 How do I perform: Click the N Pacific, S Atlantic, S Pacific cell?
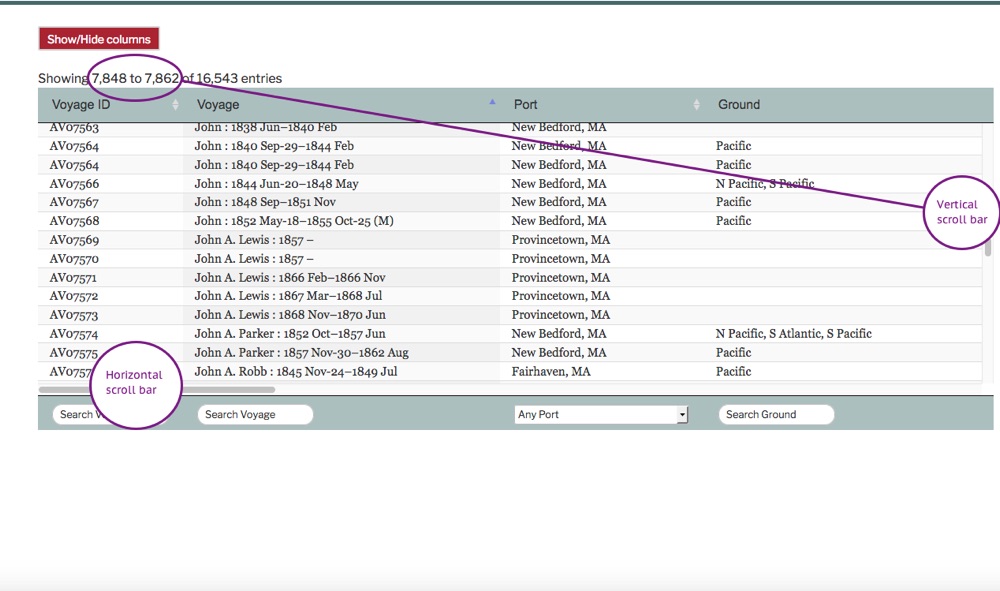[x=793, y=334]
